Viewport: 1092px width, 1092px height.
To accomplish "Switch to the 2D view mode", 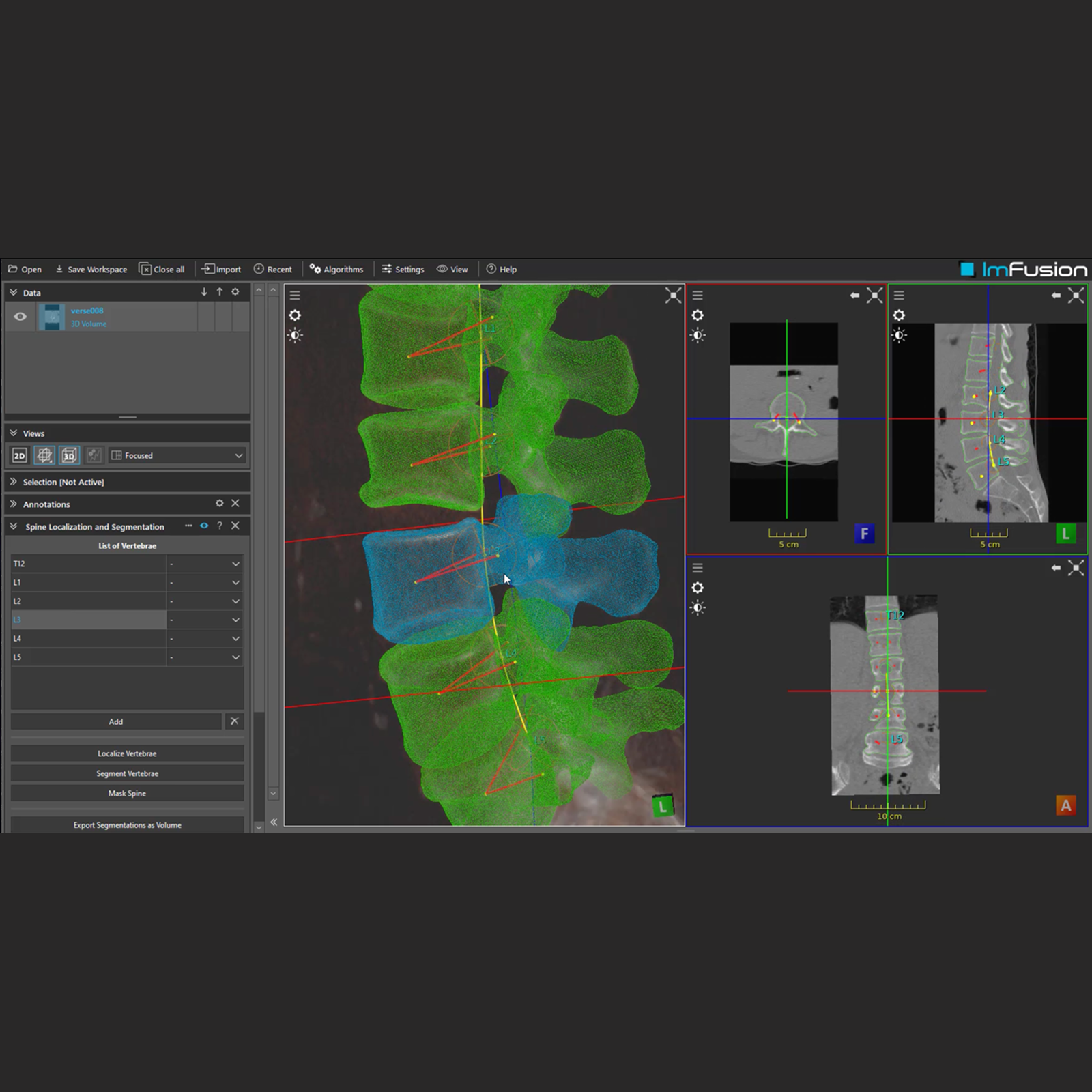I will [20, 455].
